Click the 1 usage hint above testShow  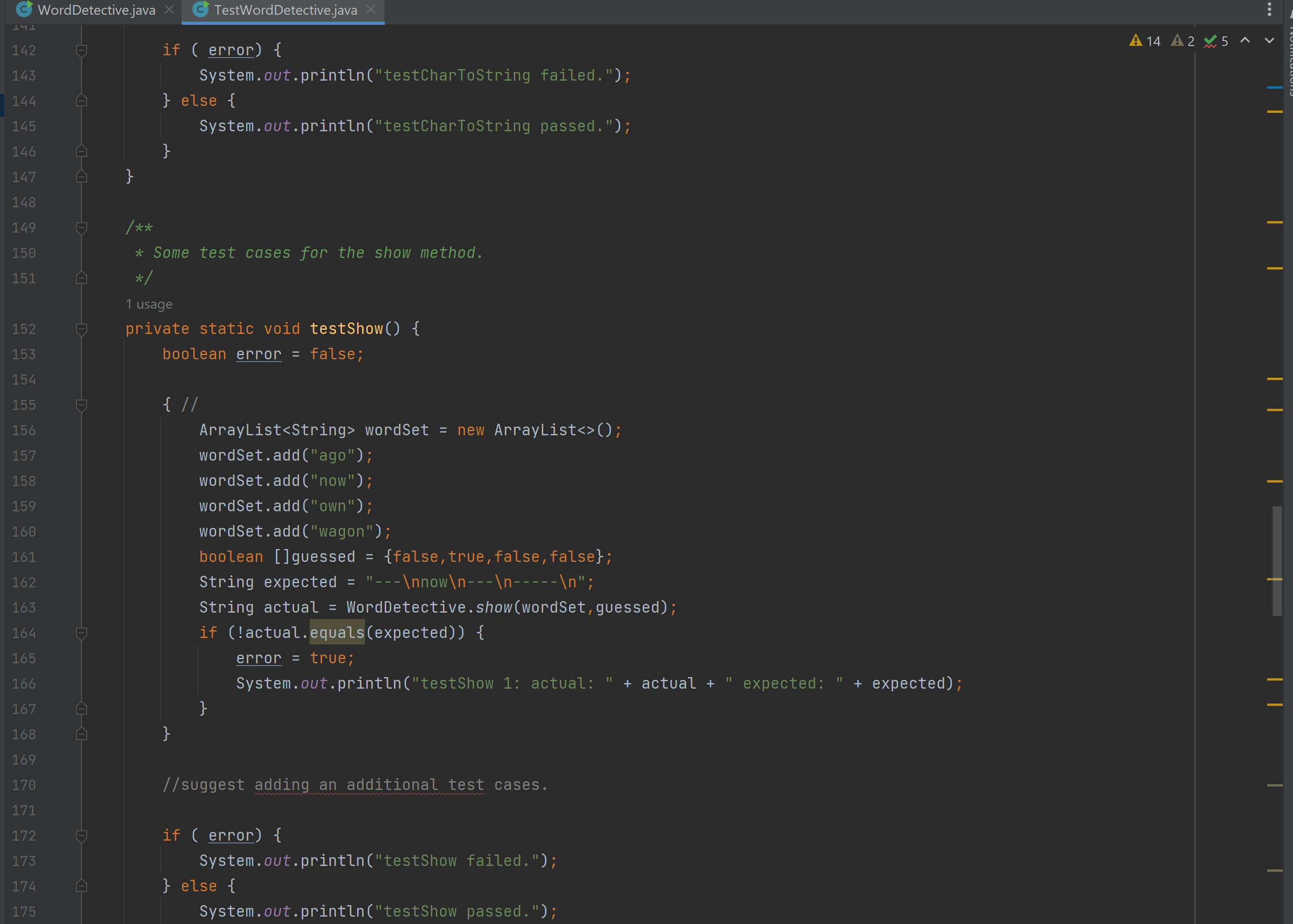tap(149, 304)
